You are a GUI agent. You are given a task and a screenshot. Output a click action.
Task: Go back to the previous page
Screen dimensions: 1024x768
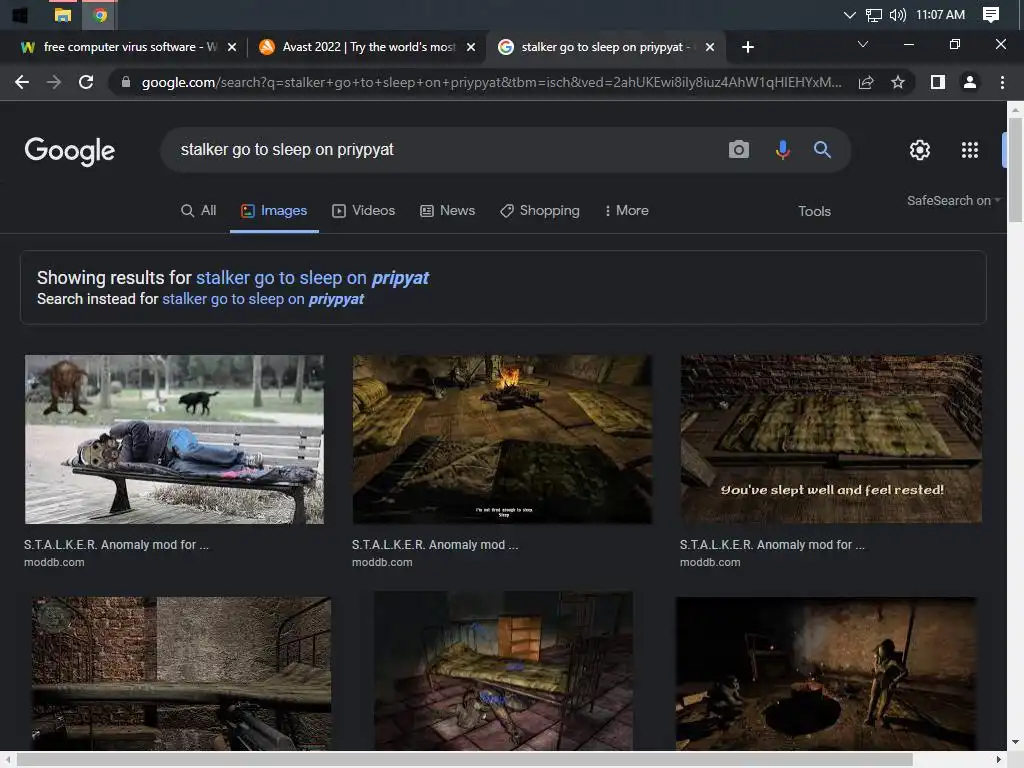(x=22, y=82)
